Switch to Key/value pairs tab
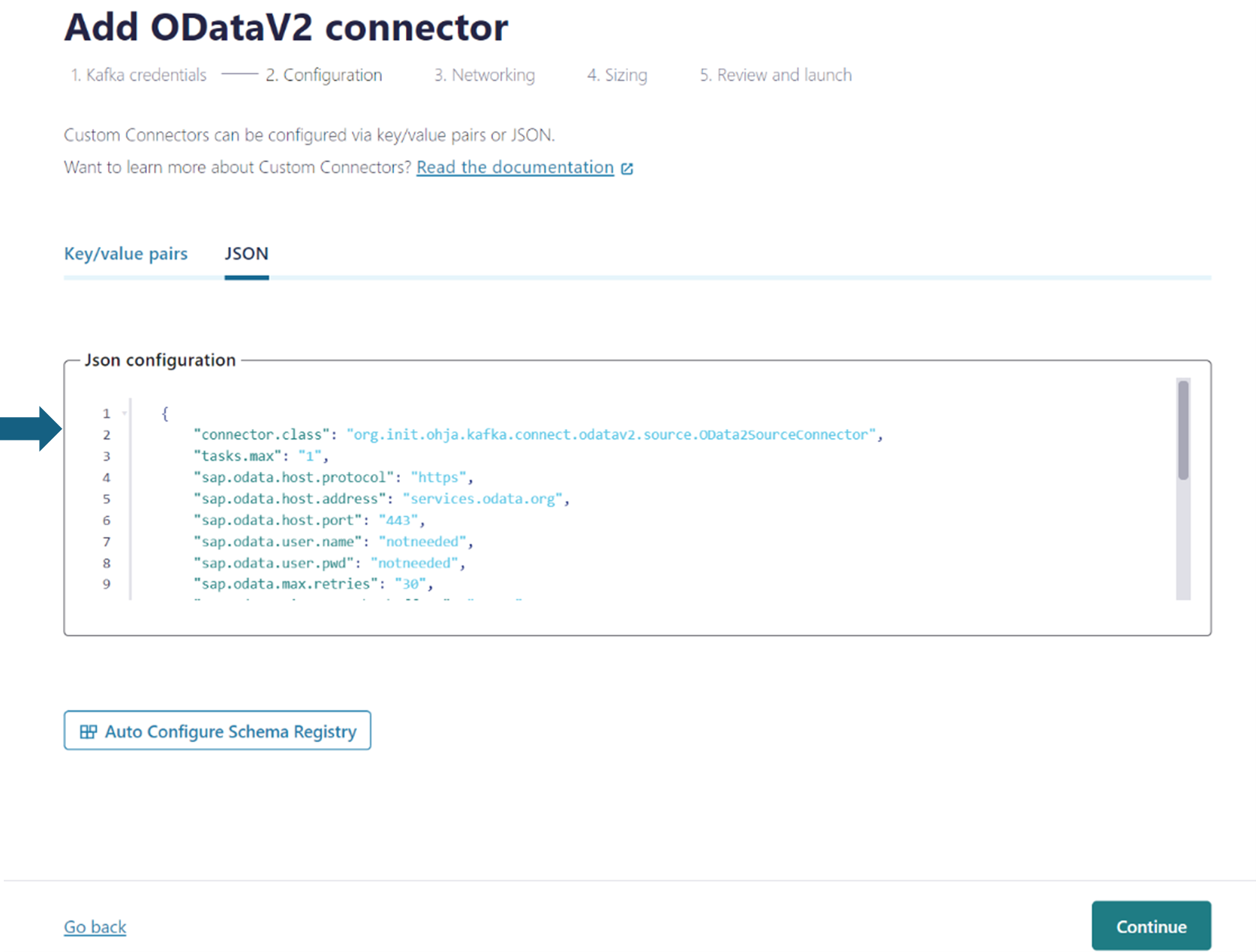1256x952 pixels. 126,254
